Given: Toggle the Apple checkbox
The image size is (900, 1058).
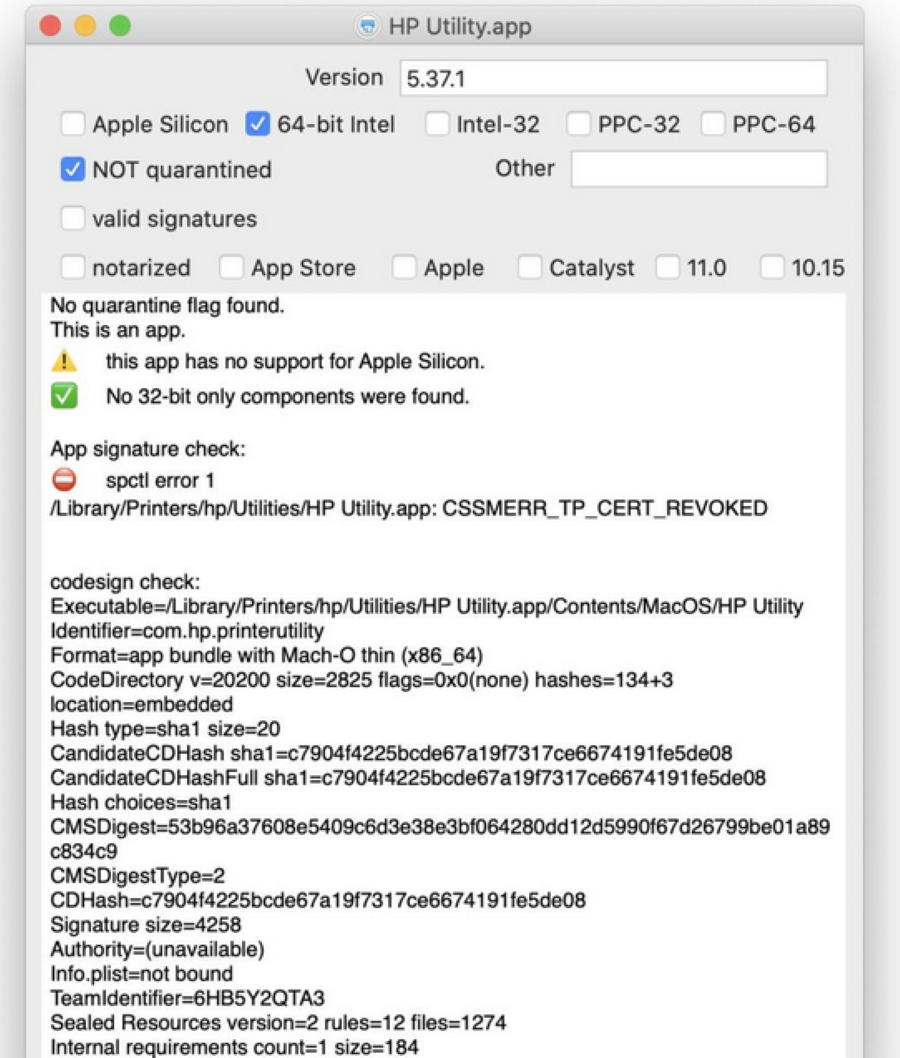Looking at the screenshot, I should point(404,268).
